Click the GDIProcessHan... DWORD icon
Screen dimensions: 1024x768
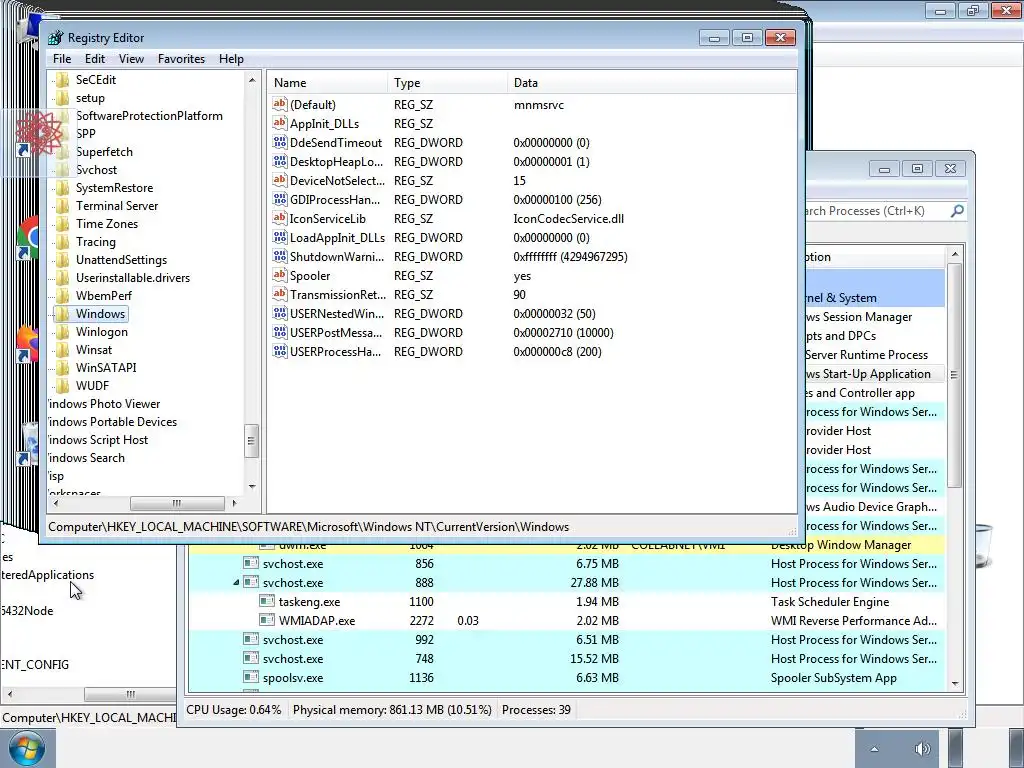(x=280, y=199)
